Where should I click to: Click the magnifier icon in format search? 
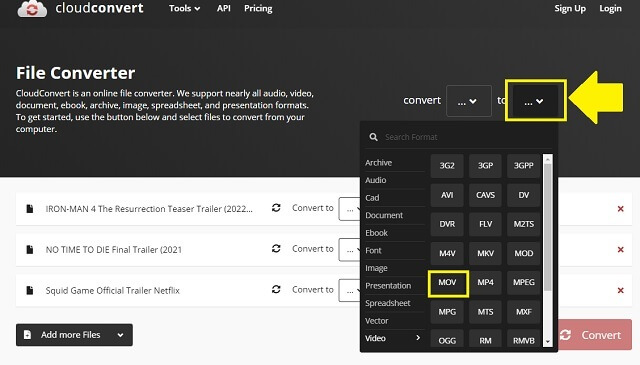(x=373, y=137)
